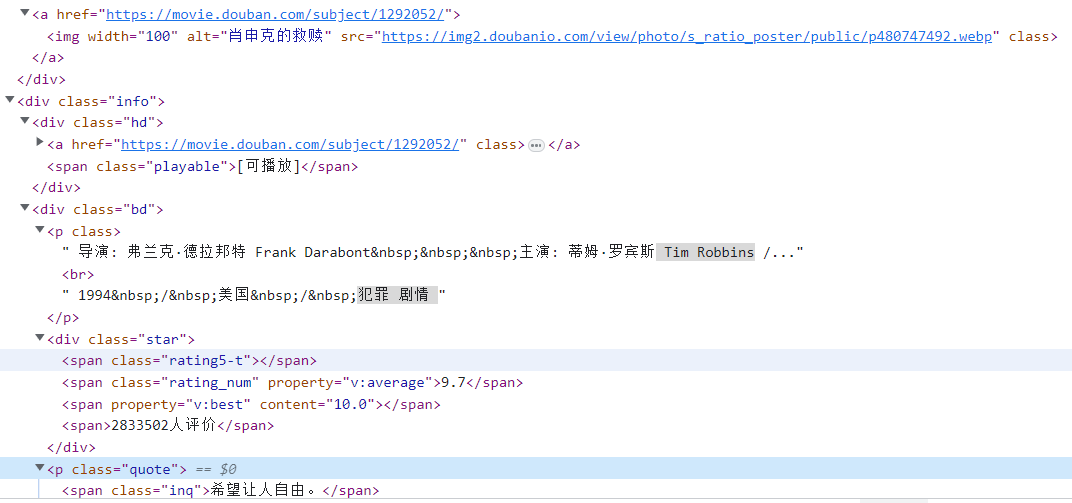
Task: Collapse the div class="star" node
Action: pos(40,338)
